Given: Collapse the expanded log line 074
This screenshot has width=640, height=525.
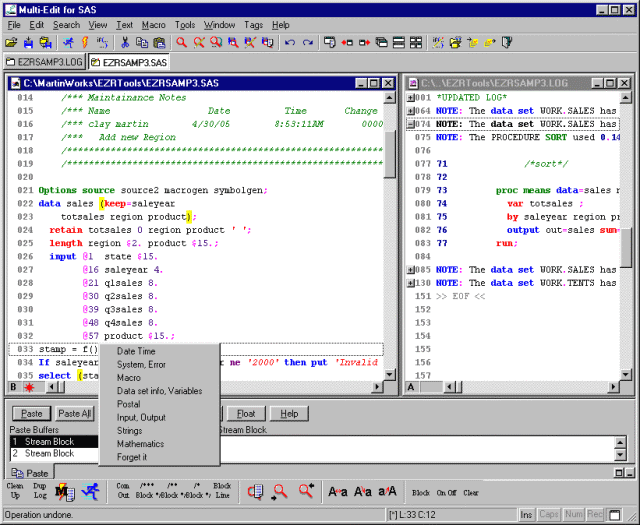Looking at the screenshot, I should click(412, 124).
